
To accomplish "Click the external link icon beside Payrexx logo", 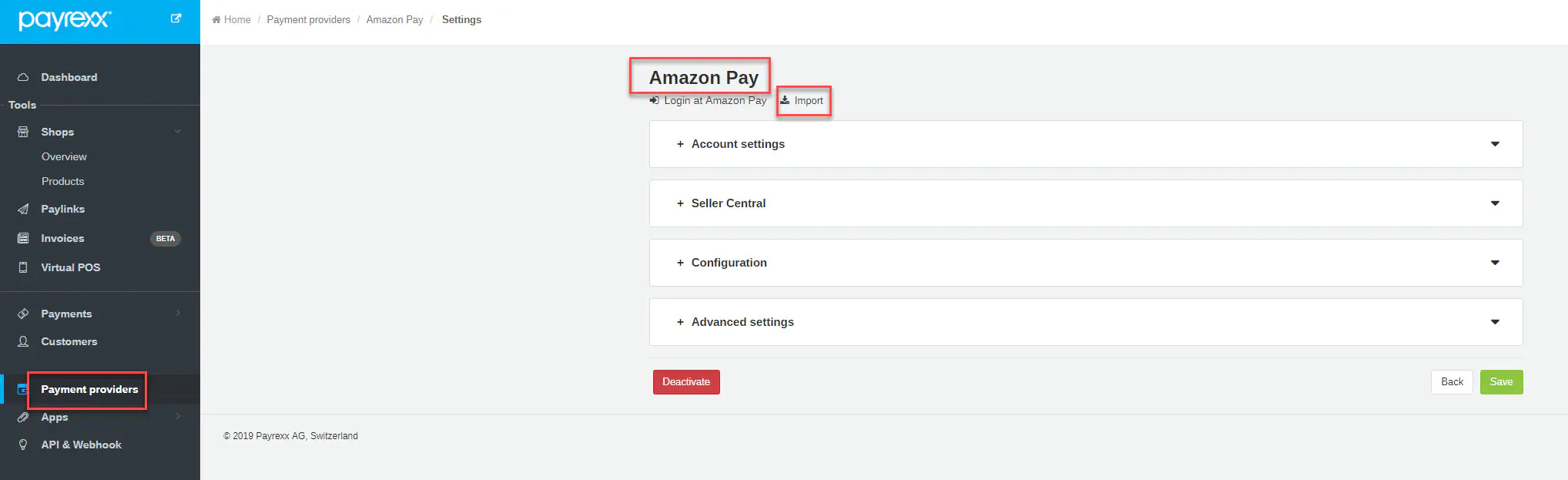I will pyautogui.click(x=176, y=18).
